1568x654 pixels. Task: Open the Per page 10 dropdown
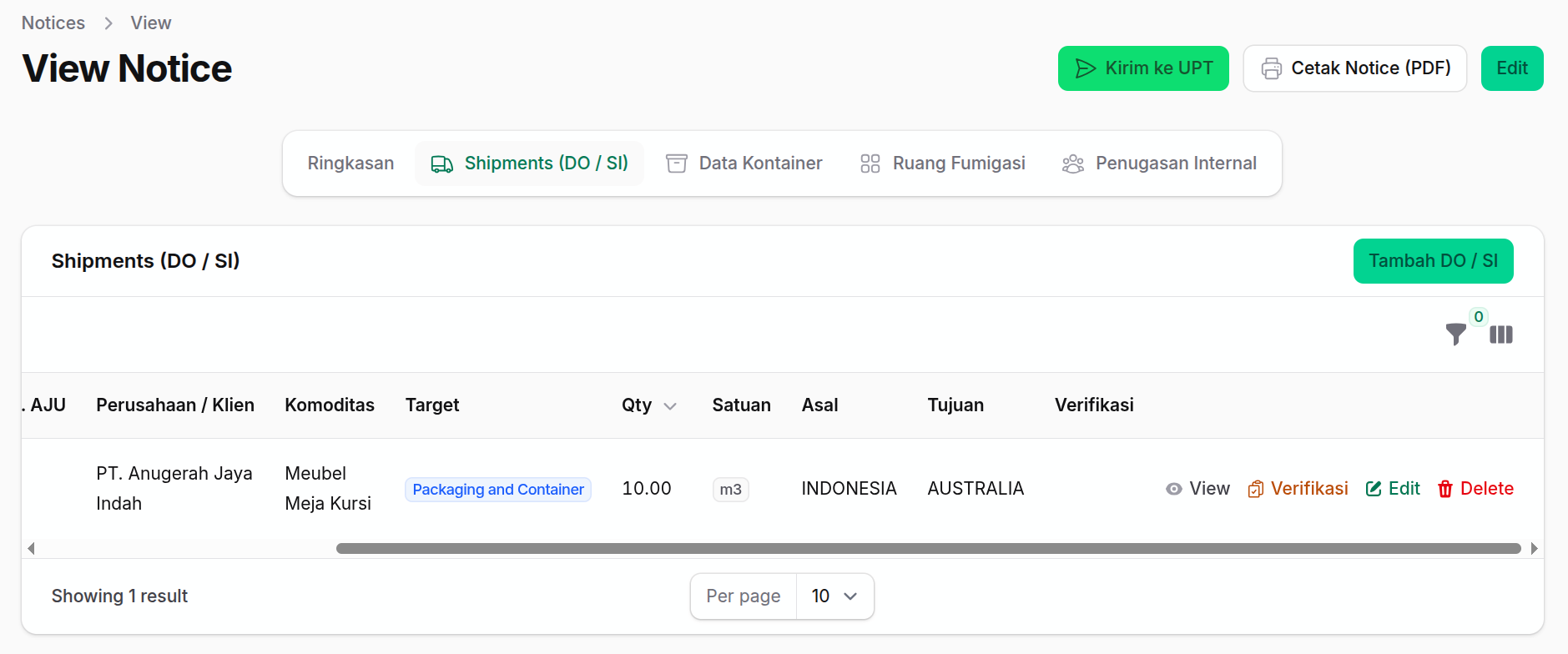tap(835, 596)
